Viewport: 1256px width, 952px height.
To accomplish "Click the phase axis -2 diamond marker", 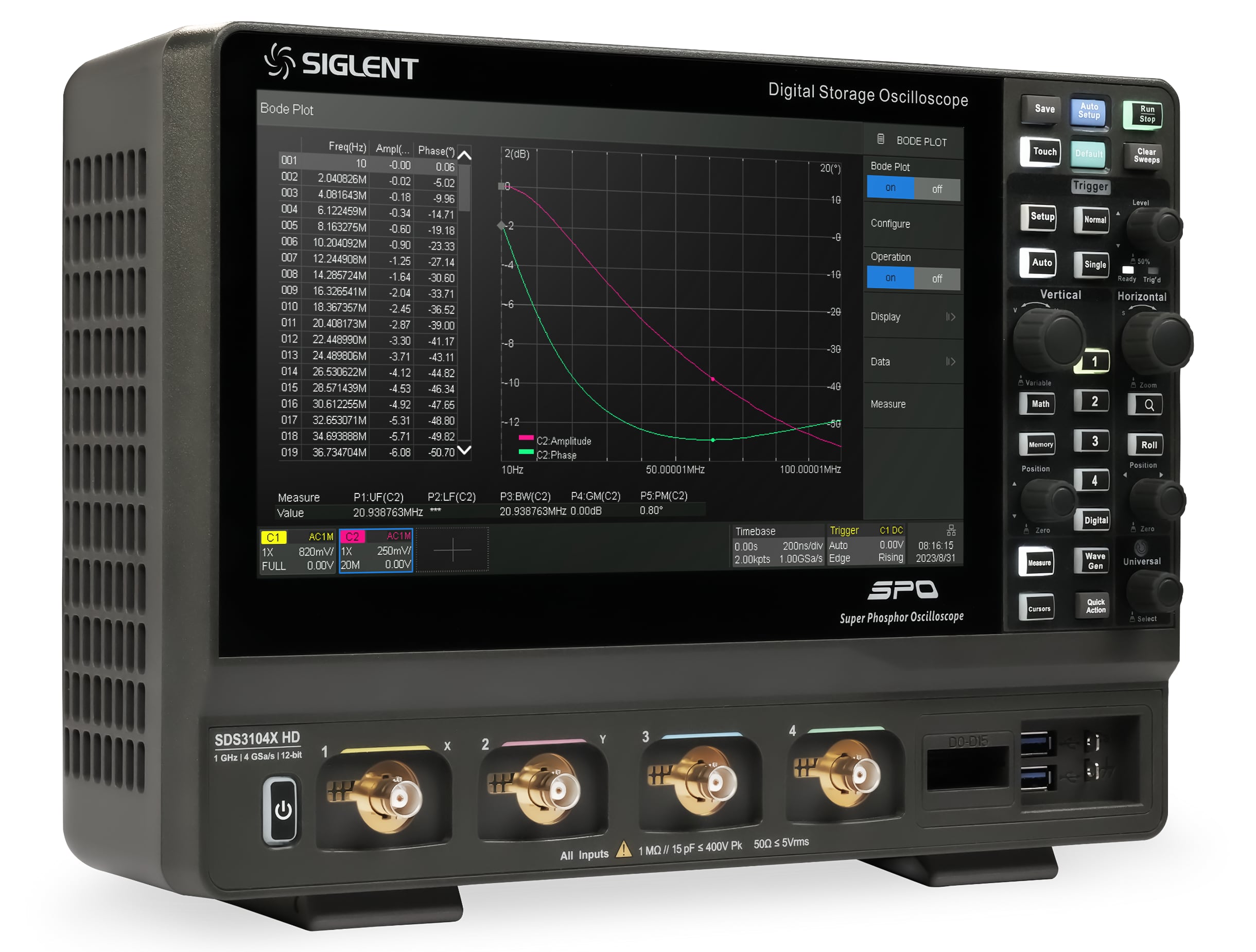I will click(x=501, y=225).
